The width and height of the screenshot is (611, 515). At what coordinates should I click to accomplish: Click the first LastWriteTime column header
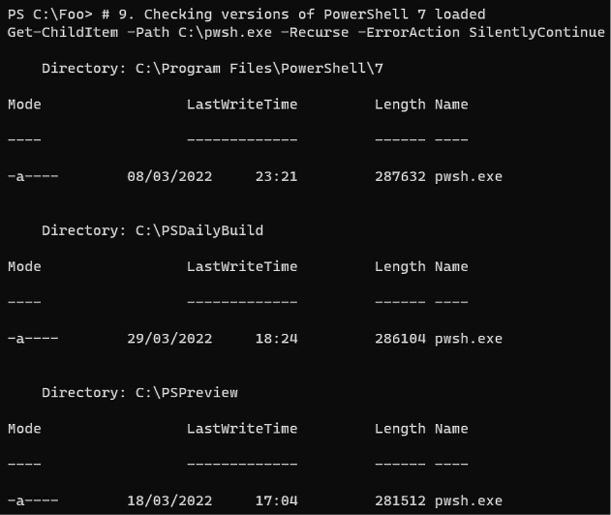point(242,104)
